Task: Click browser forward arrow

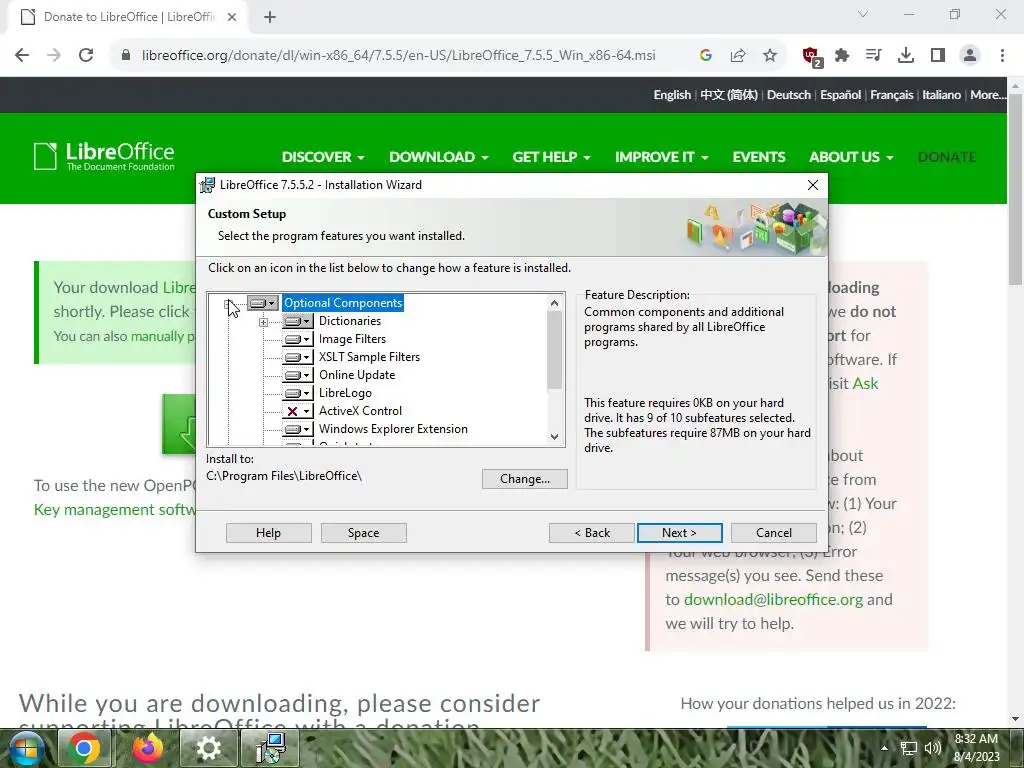Action: [54, 56]
